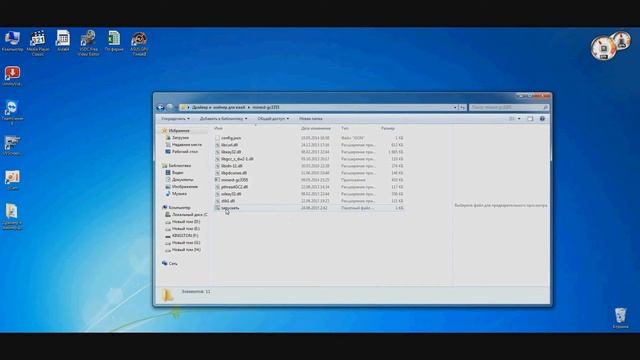This screenshot has width=640, height=360.
Task: Click the Explorer Forward arrow button
Action: (170, 107)
